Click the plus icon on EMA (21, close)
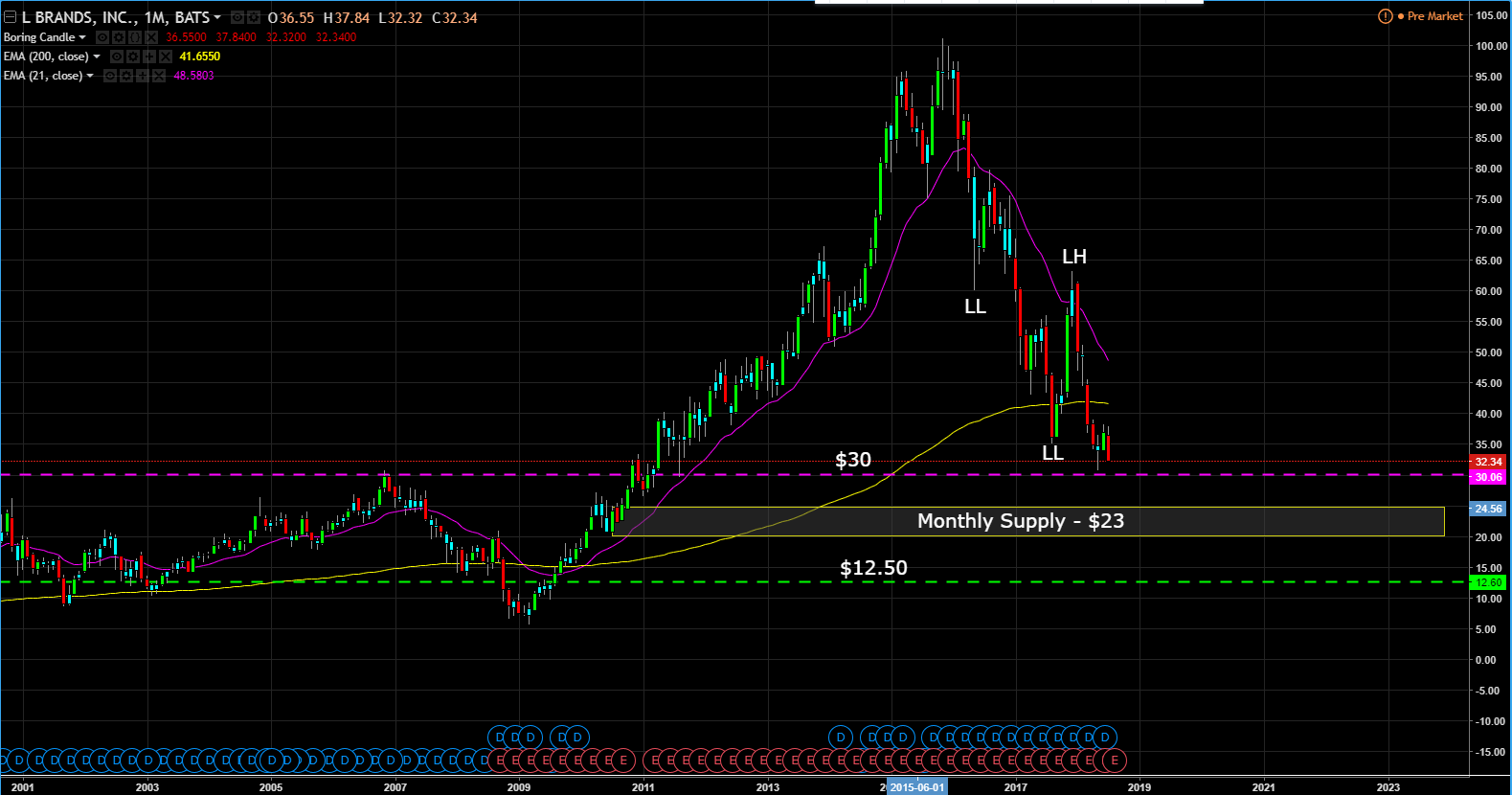This screenshot has height=795, width=1512. pyautogui.click(x=143, y=76)
